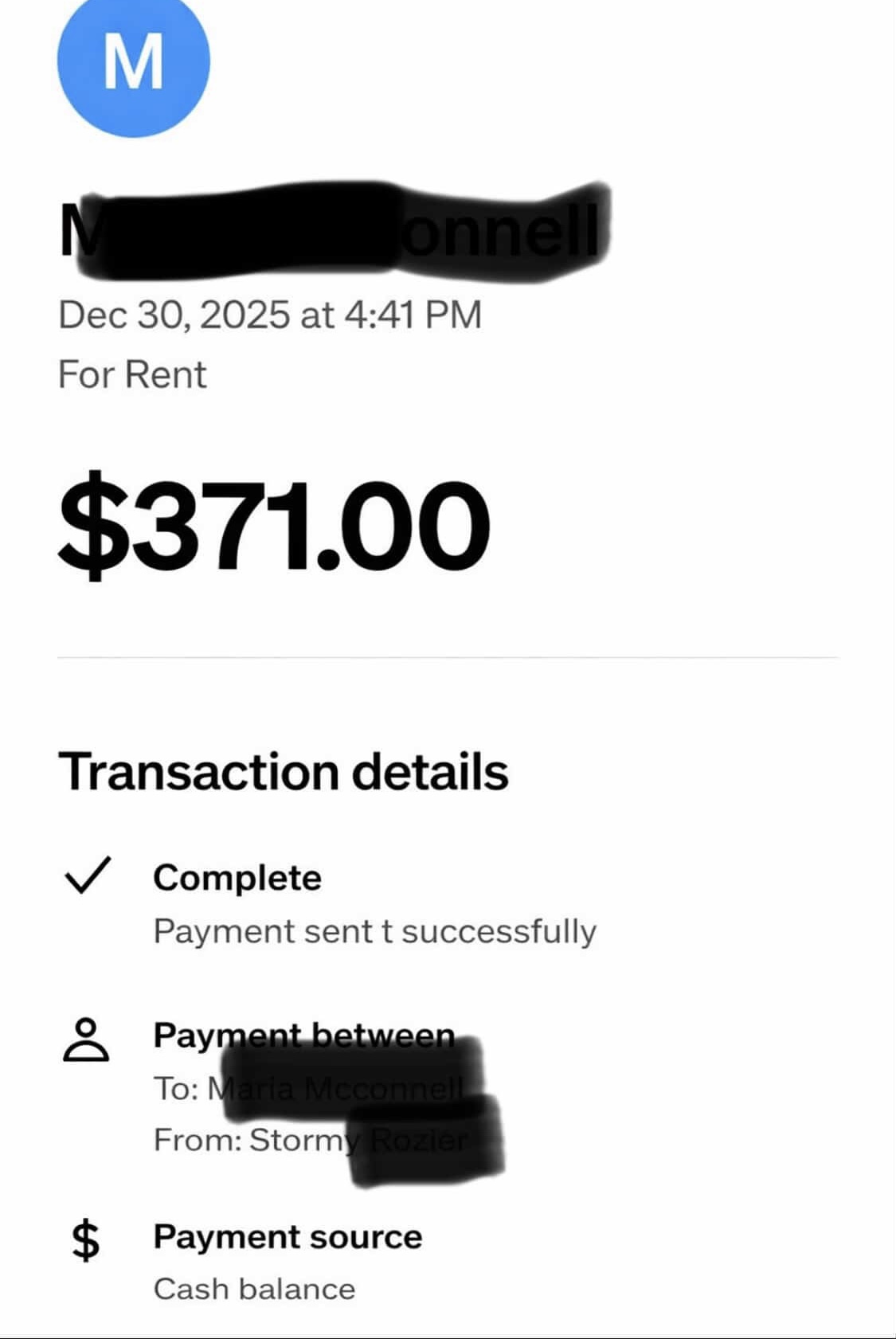Click the divider line above Transaction details
This screenshot has height=1339, width=896.
click(x=448, y=658)
